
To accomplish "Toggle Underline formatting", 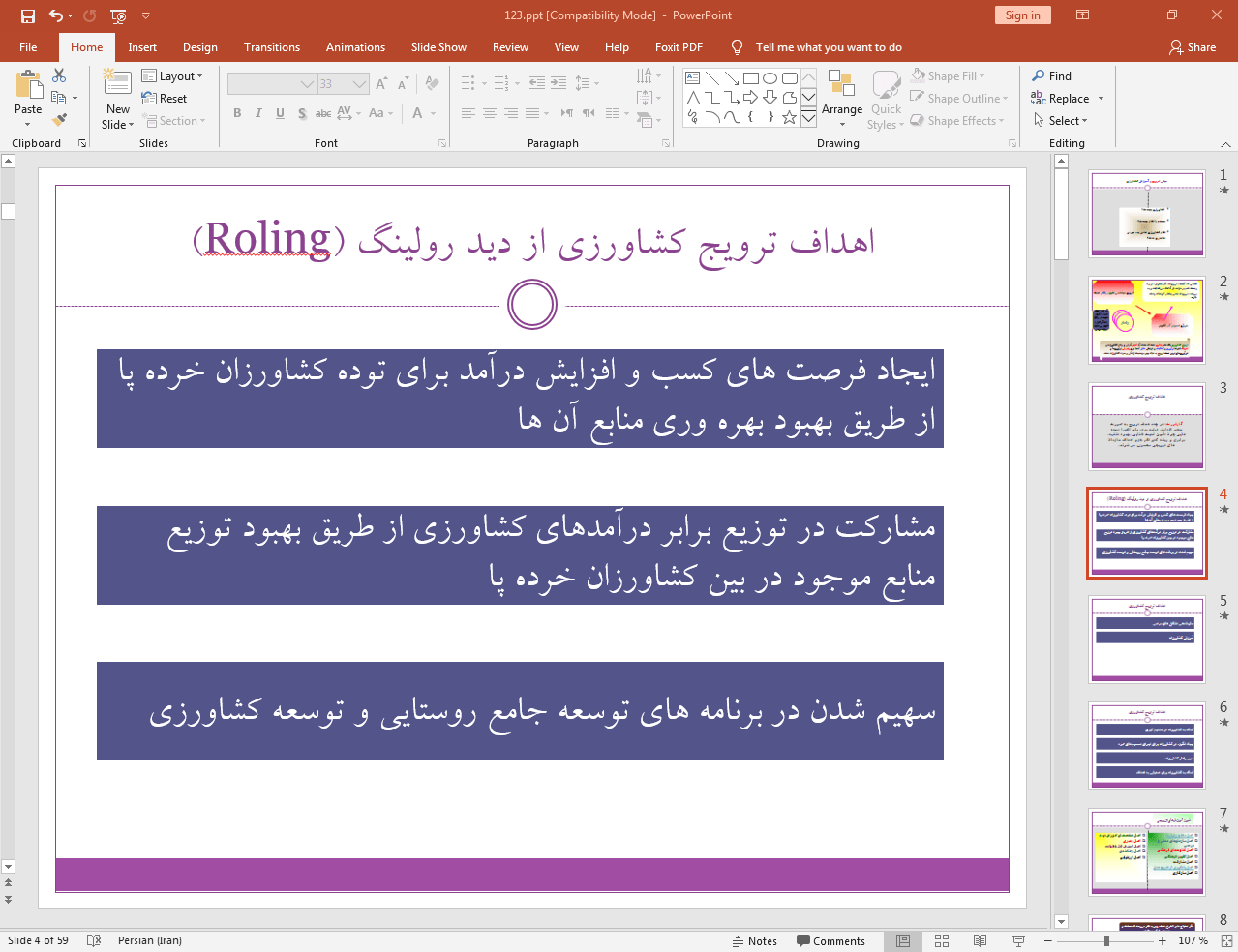I will tap(280, 113).
